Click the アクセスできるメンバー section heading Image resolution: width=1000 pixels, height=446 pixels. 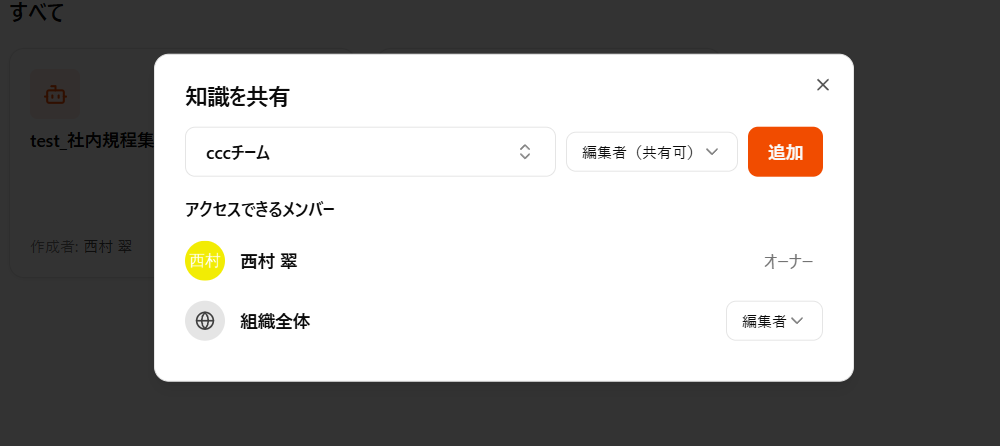260,209
